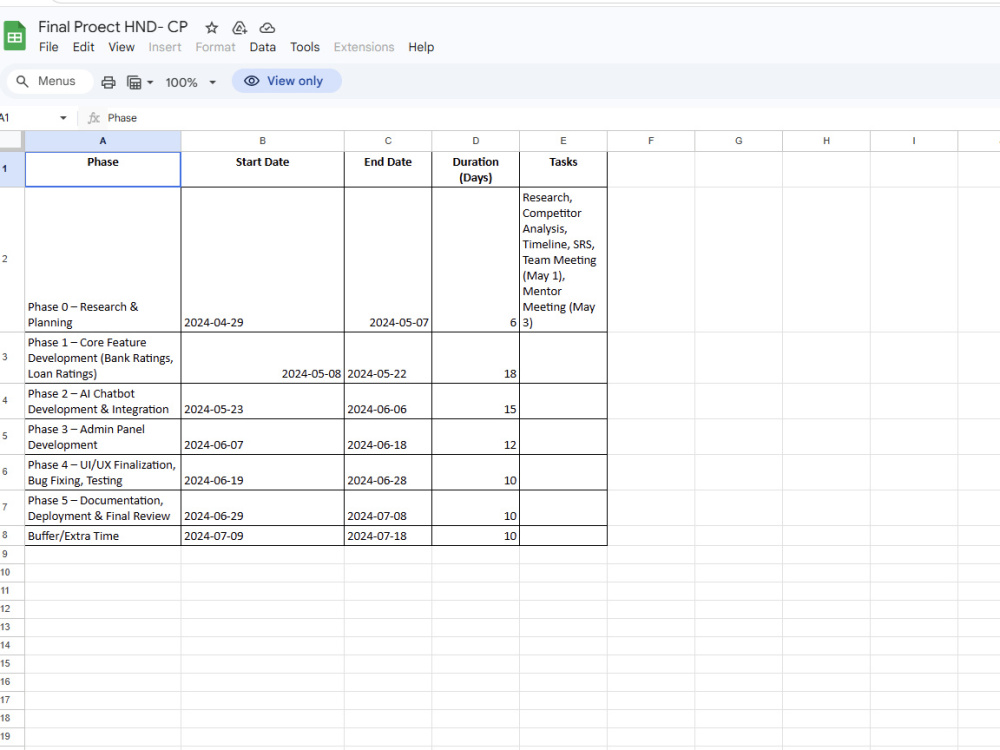
Task: Open the filter views dropdown arrow
Action: click(x=150, y=82)
